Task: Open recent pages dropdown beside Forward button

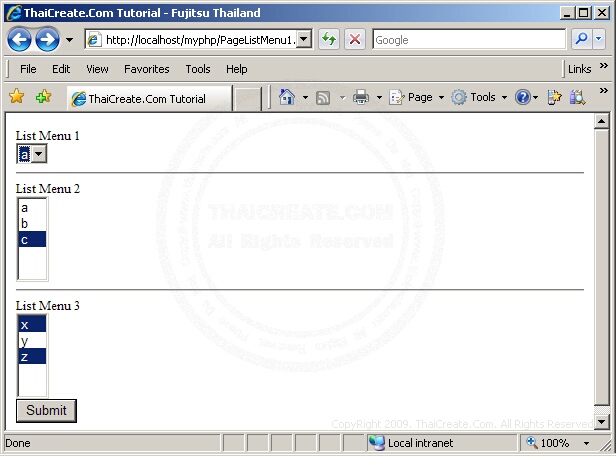Action: tap(69, 40)
